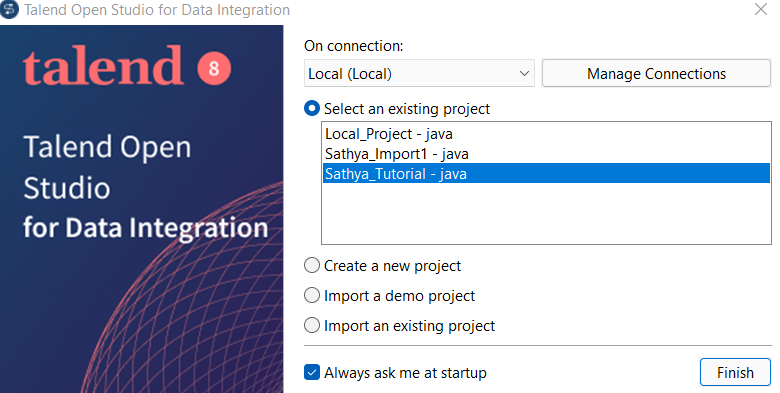This screenshot has width=780, height=393.
Task: Select the highlighted Sathya_Tutorial - java project
Action: [x=546, y=174]
